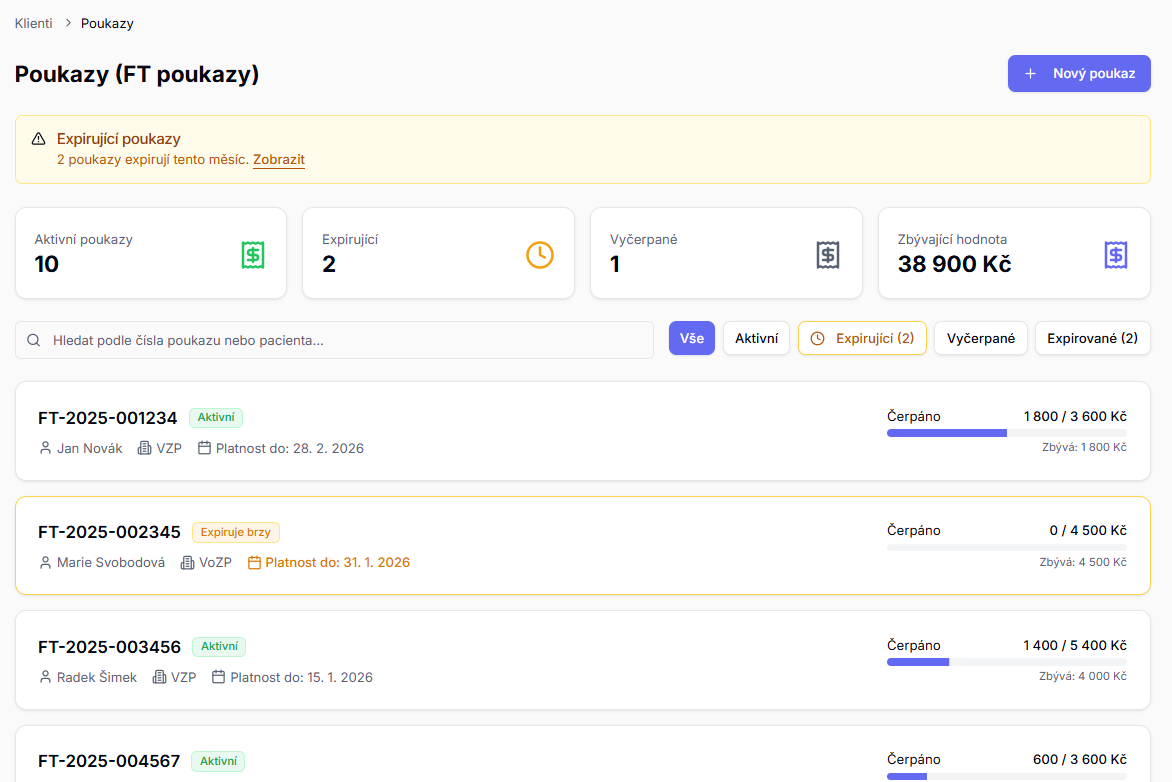
Task: Show Expirující (2) vouchers
Action: (862, 338)
